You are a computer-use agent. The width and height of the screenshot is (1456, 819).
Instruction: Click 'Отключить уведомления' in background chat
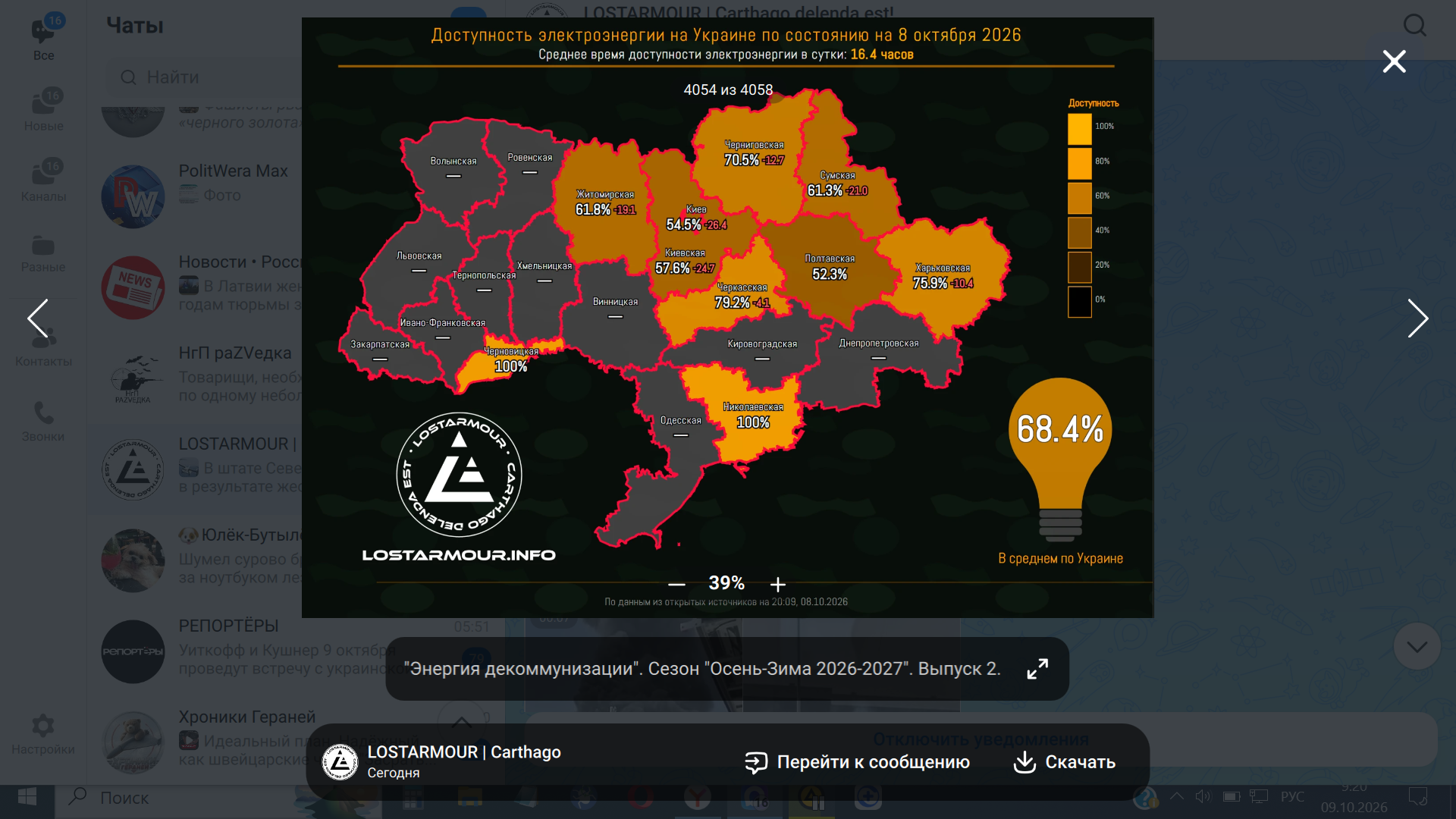tap(981, 739)
